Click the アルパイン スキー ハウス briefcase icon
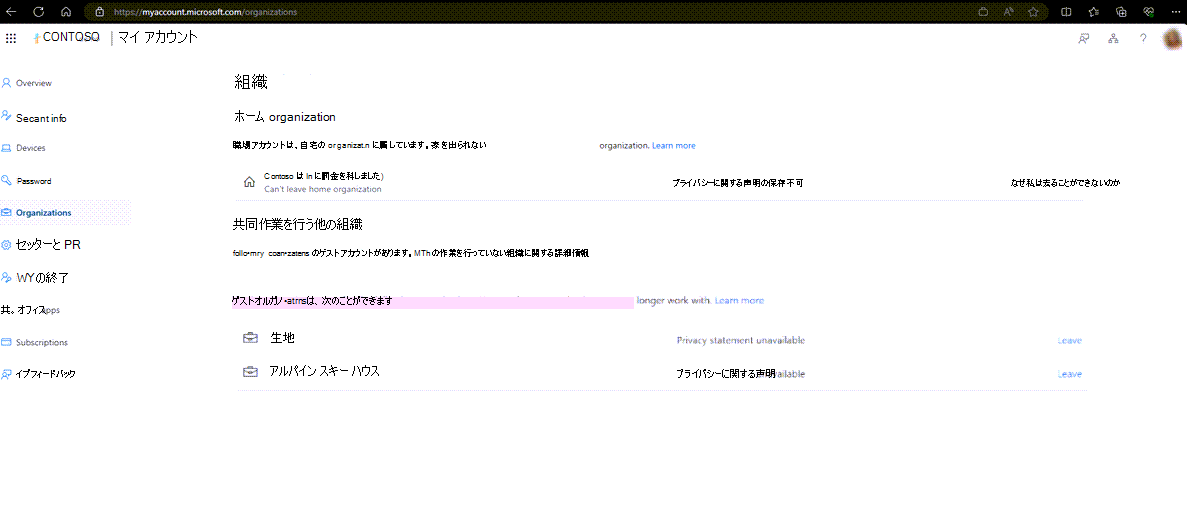Screen dimensions: 1187x528 (250, 372)
